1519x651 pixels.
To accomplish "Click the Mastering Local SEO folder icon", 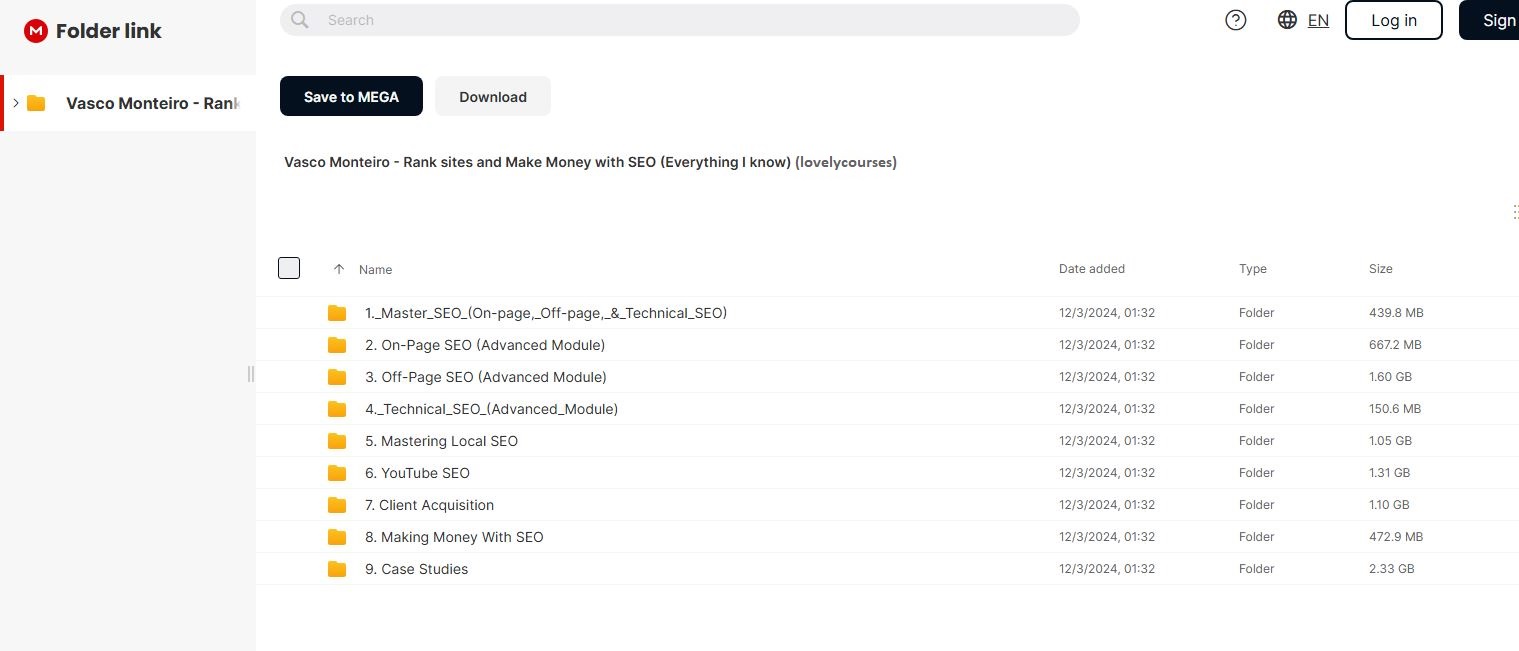I will coord(337,441).
